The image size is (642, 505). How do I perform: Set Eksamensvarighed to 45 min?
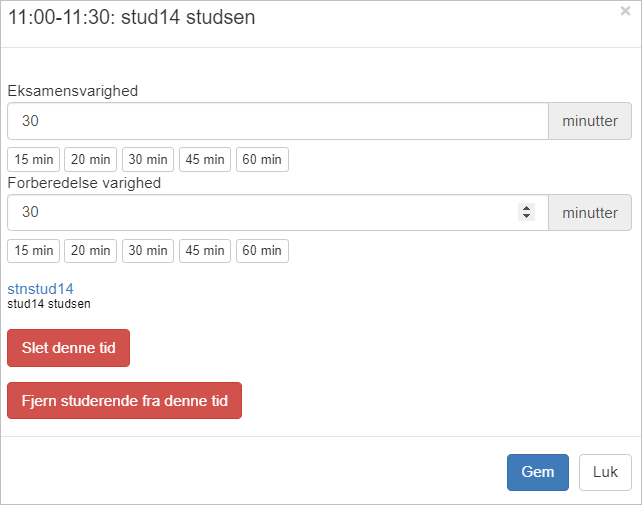(205, 159)
